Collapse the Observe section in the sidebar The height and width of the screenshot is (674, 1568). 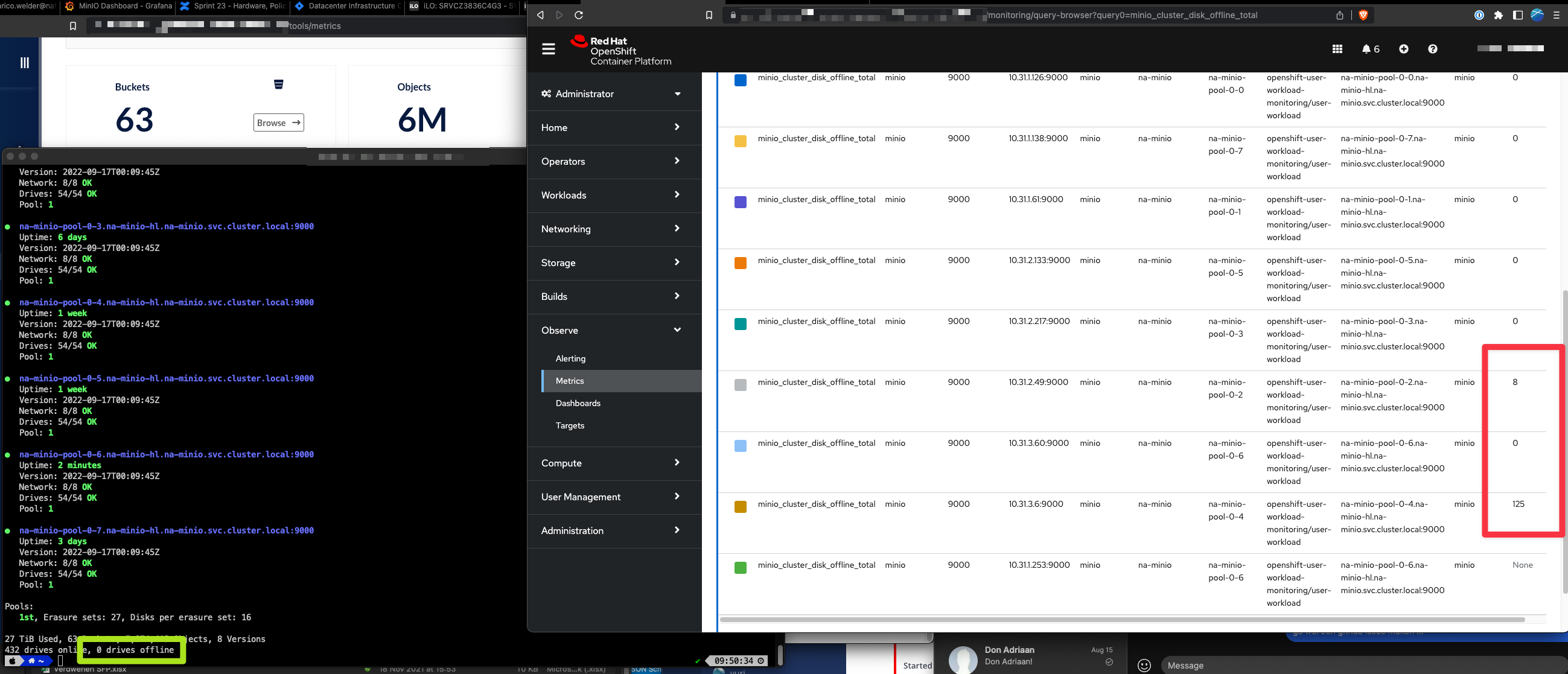tap(614, 329)
